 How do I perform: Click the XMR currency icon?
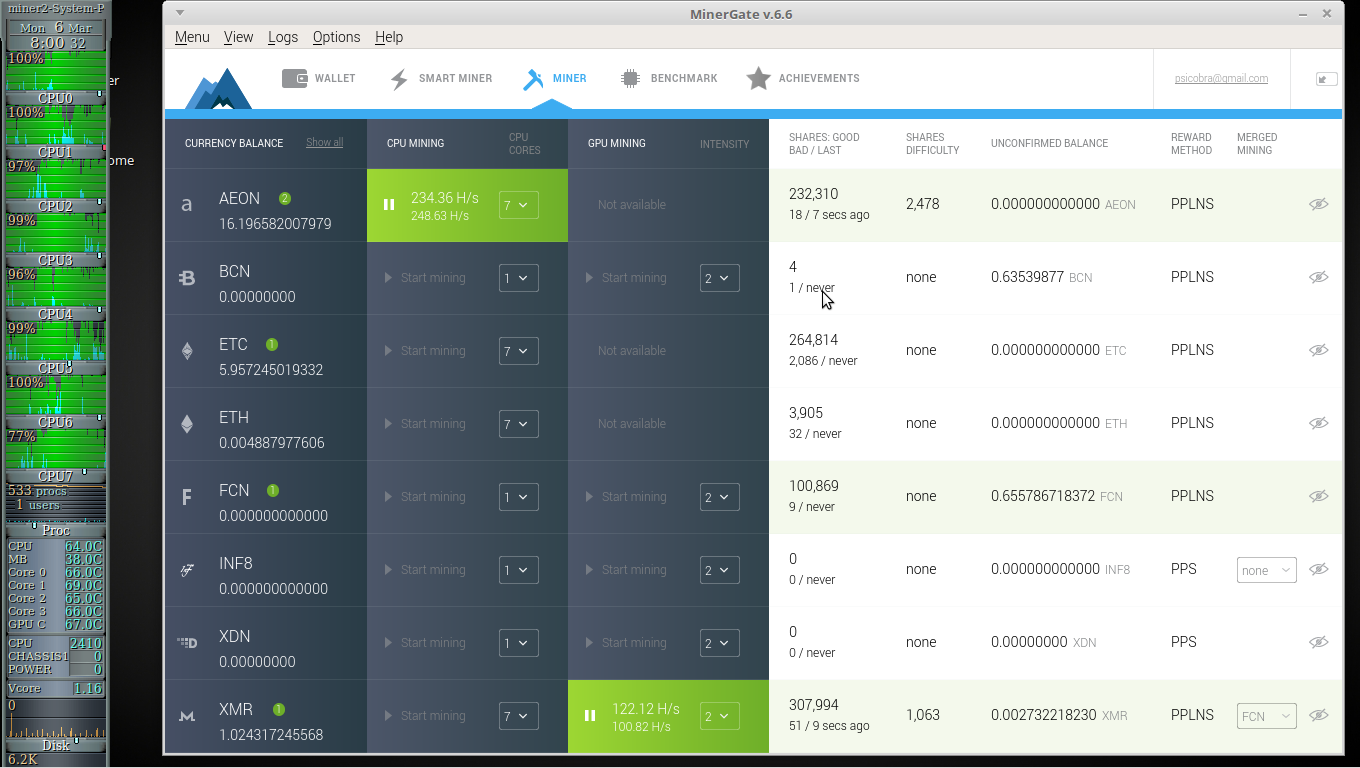tap(186, 716)
